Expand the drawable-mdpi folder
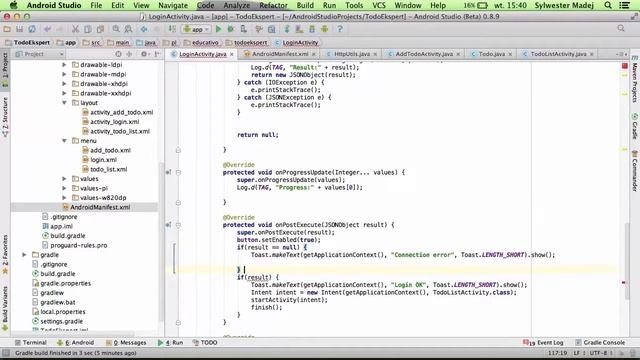 coord(64,74)
